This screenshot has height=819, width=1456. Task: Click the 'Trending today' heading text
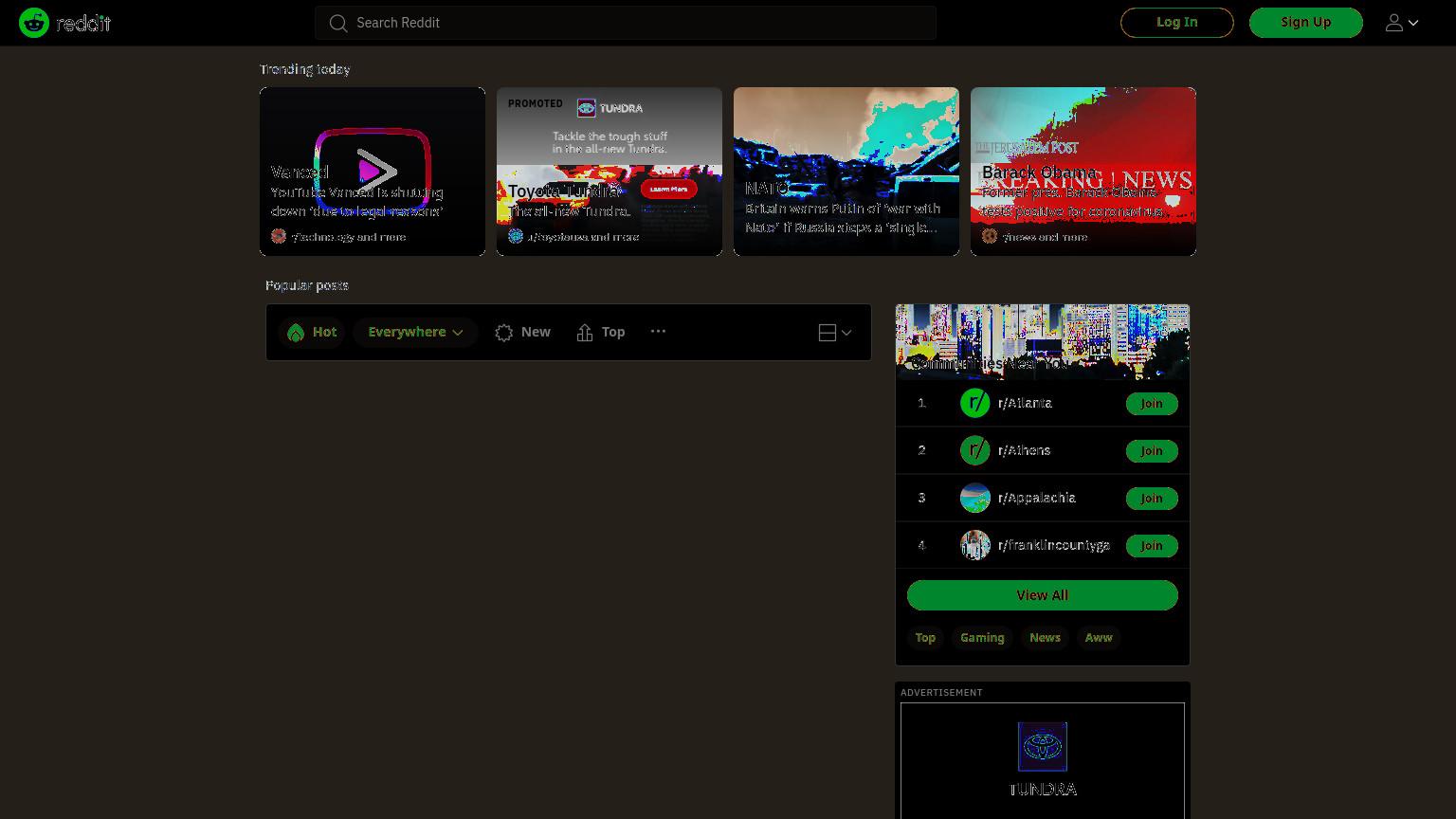click(305, 69)
